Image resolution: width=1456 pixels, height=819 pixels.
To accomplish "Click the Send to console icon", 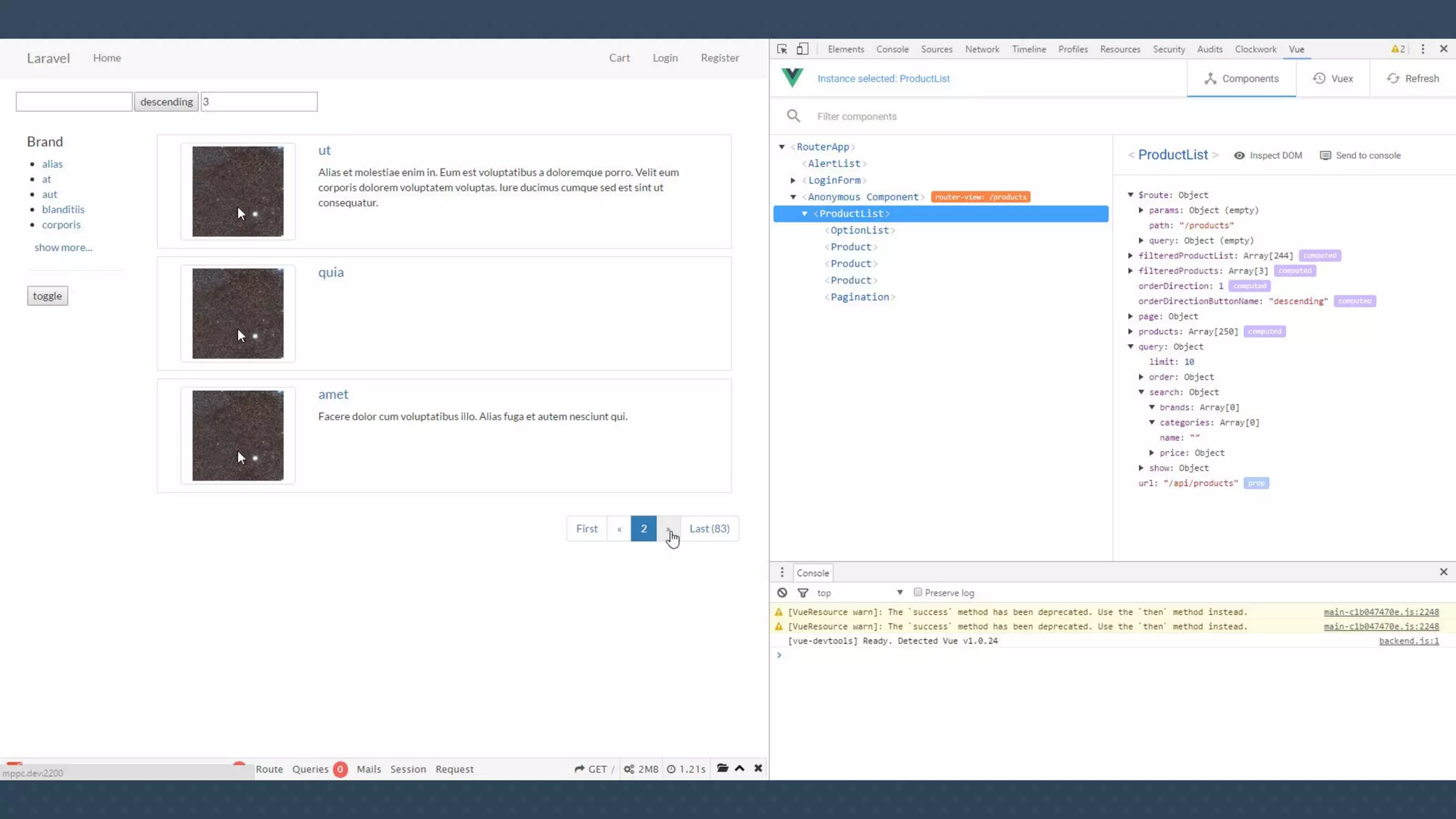I will pyautogui.click(x=1325, y=156).
